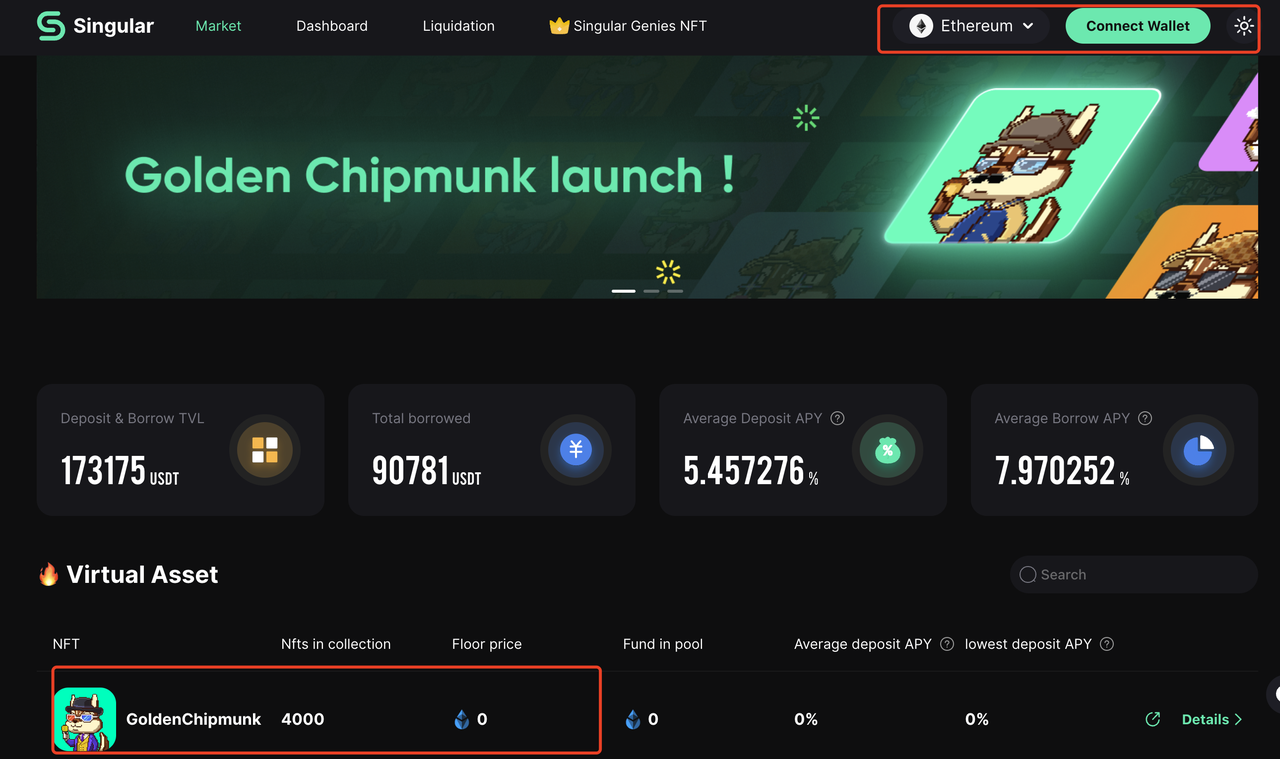The width and height of the screenshot is (1280, 759).
Task: Click the Average Borrow APY help icon
Action: (1146, 418)
